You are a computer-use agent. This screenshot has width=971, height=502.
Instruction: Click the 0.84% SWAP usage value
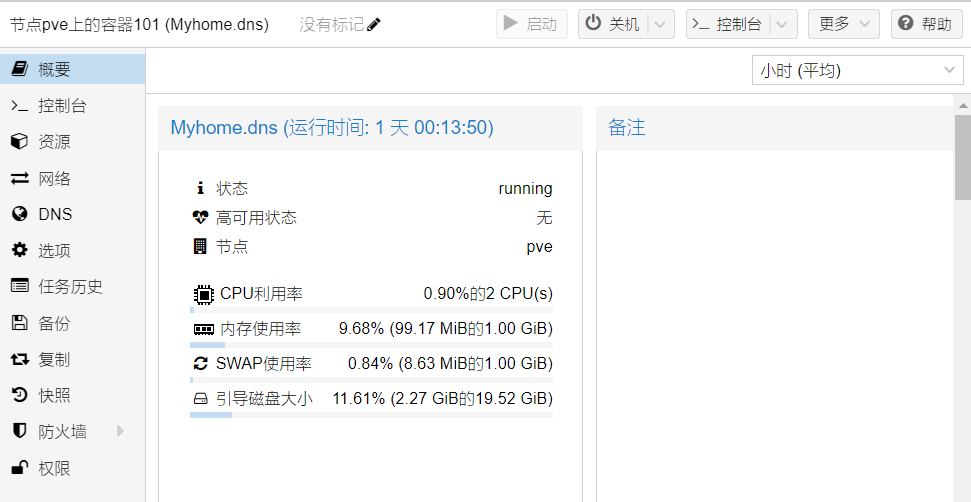[450, 363]
